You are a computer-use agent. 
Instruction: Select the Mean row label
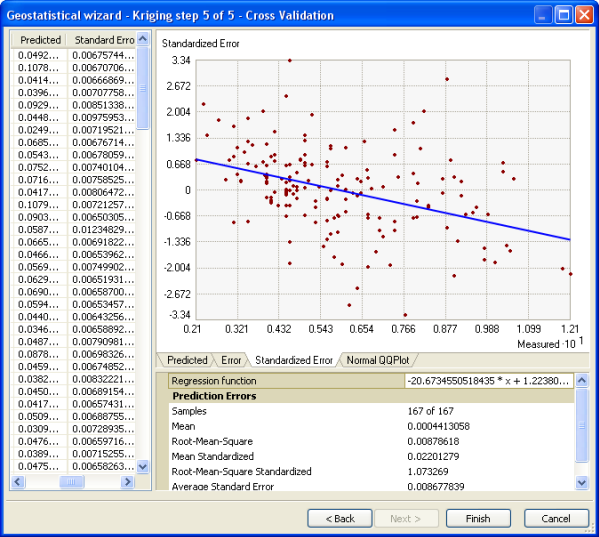click(183, 426)
